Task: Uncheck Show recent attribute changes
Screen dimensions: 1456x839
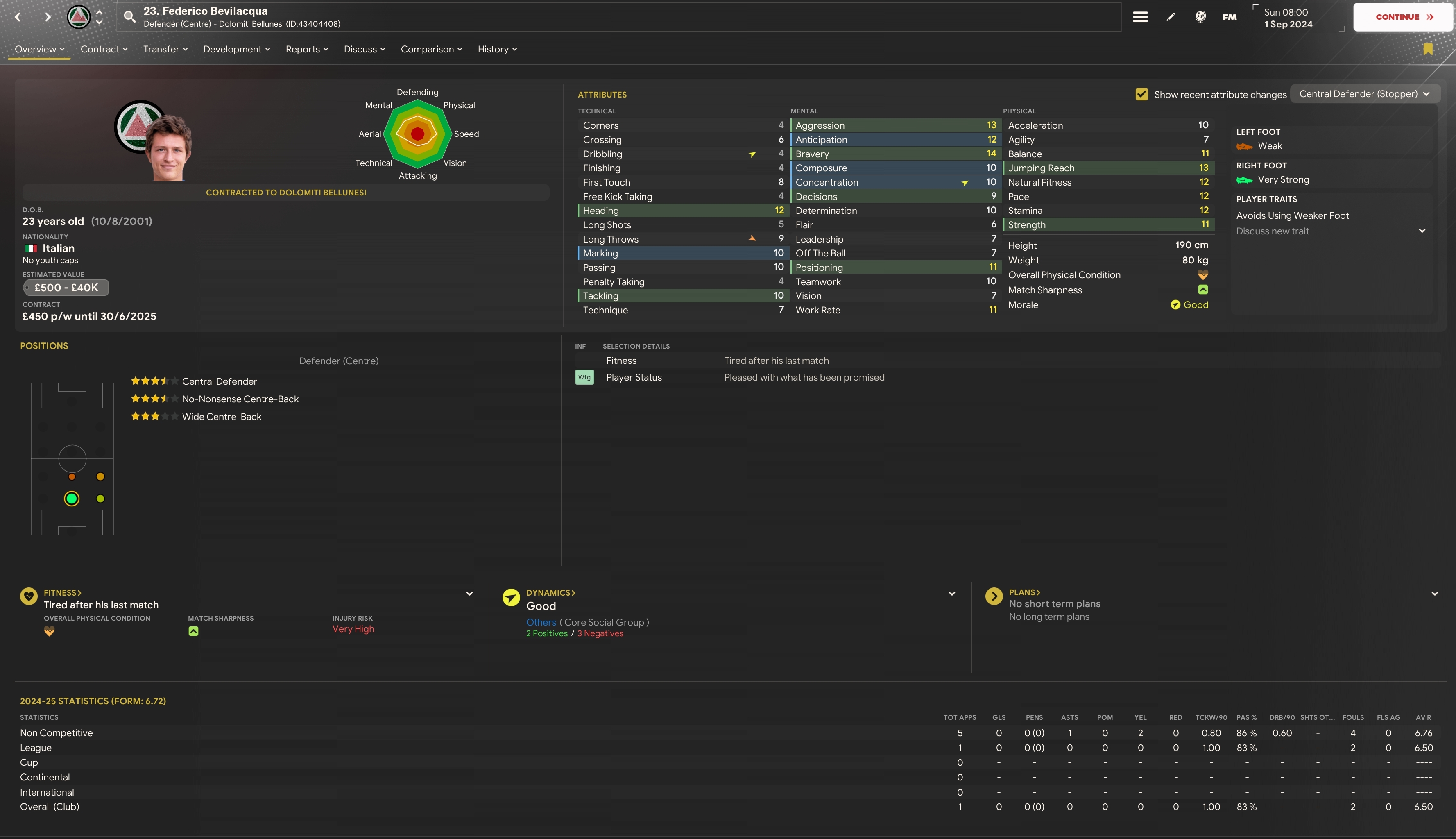Action: coord(1141,94)
